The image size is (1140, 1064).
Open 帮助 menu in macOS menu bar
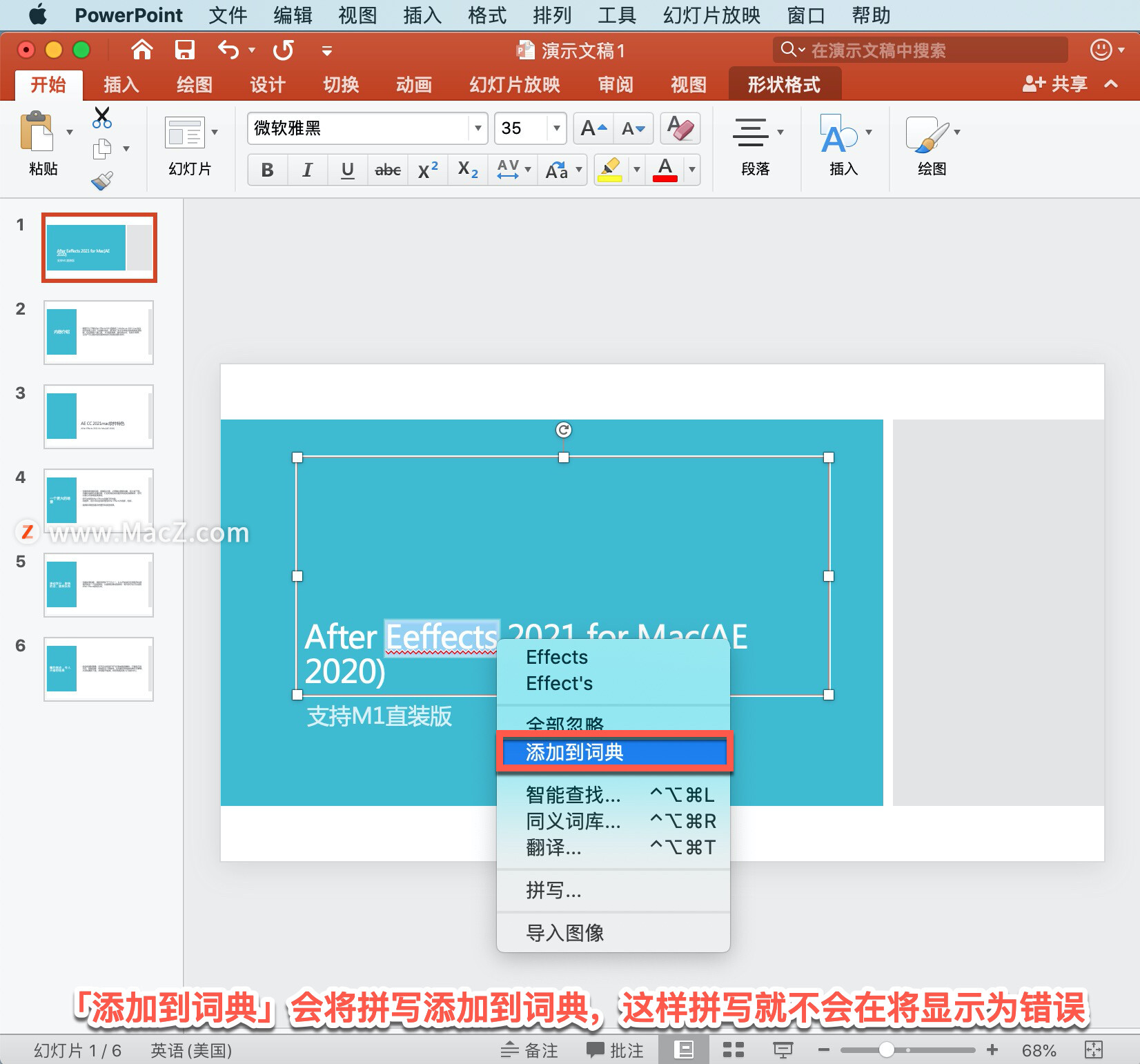coord(871,14)
